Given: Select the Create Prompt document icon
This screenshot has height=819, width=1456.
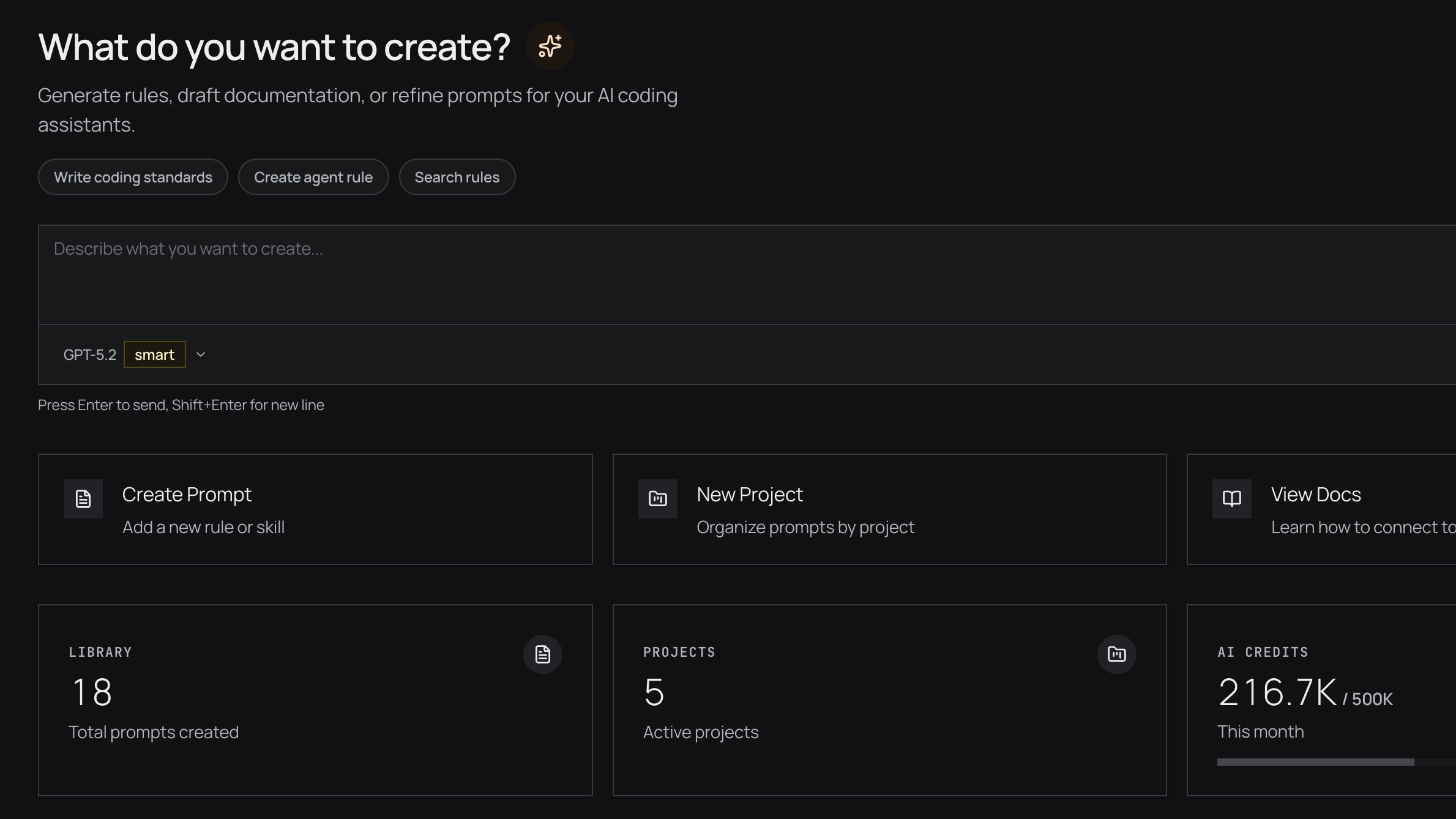Looking at the screenshot, I should pos(83,498).
